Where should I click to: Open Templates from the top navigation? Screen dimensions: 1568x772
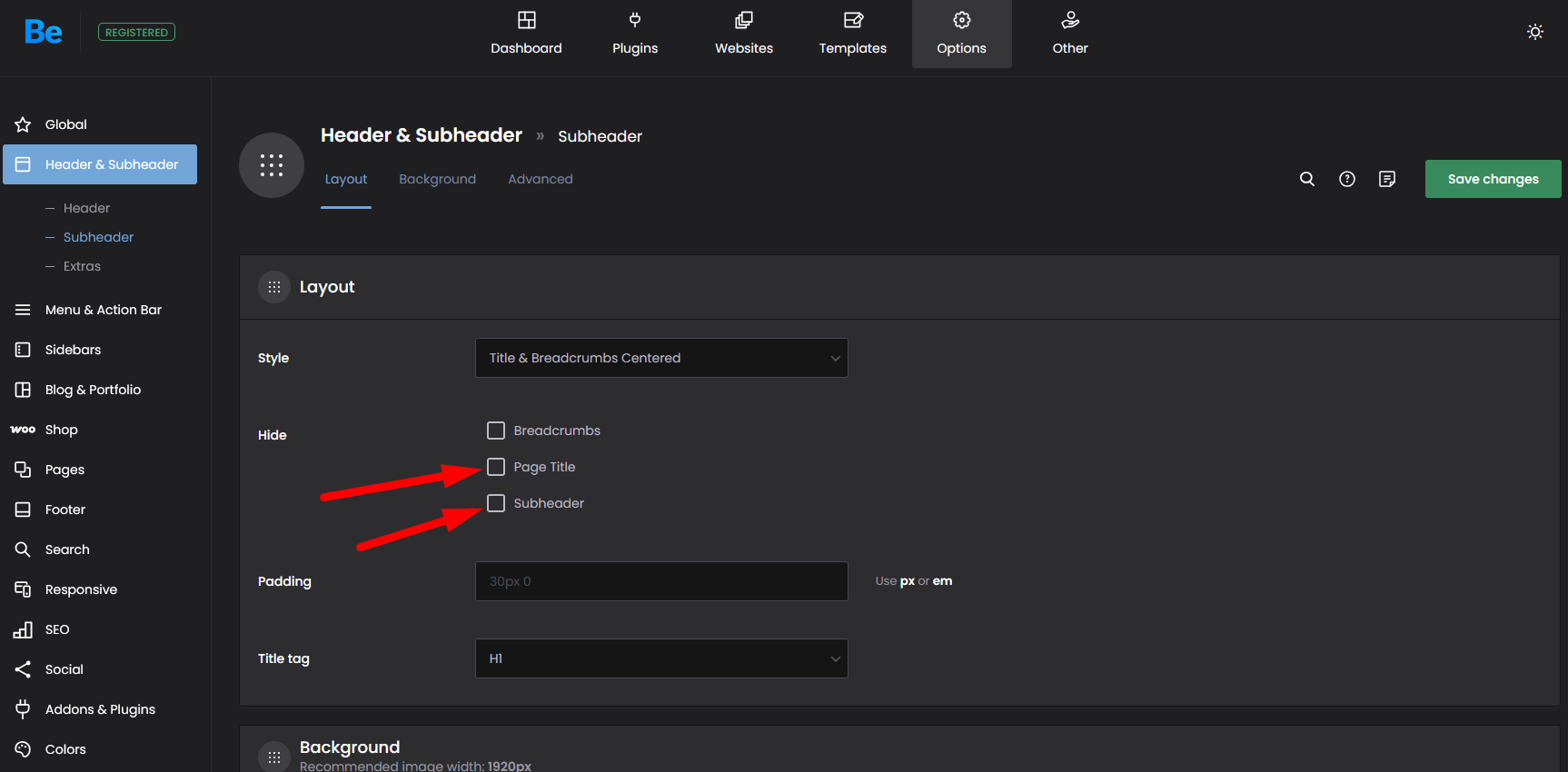852,34
